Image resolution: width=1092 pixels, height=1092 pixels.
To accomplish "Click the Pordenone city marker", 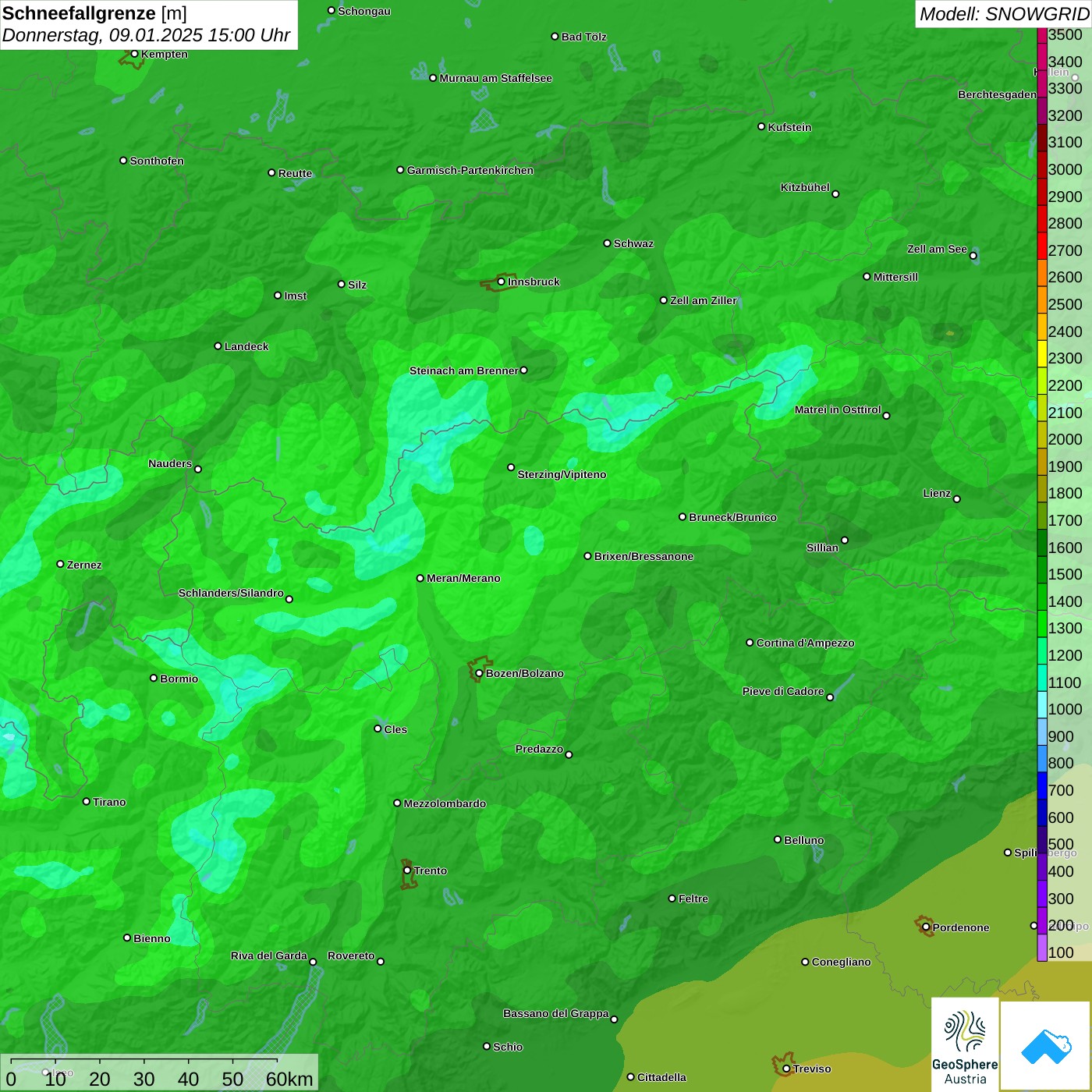I will [926, 927].
